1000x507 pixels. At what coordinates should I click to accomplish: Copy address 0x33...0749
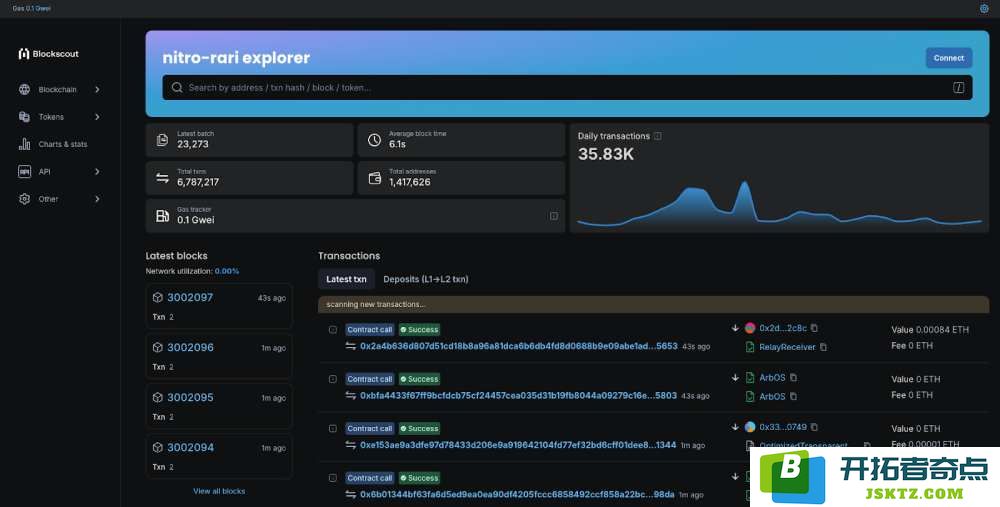[814, 427]
